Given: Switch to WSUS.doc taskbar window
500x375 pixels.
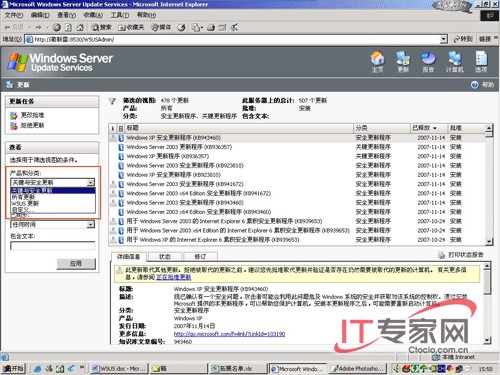Looking at the screenshot, I should point(119,369).
